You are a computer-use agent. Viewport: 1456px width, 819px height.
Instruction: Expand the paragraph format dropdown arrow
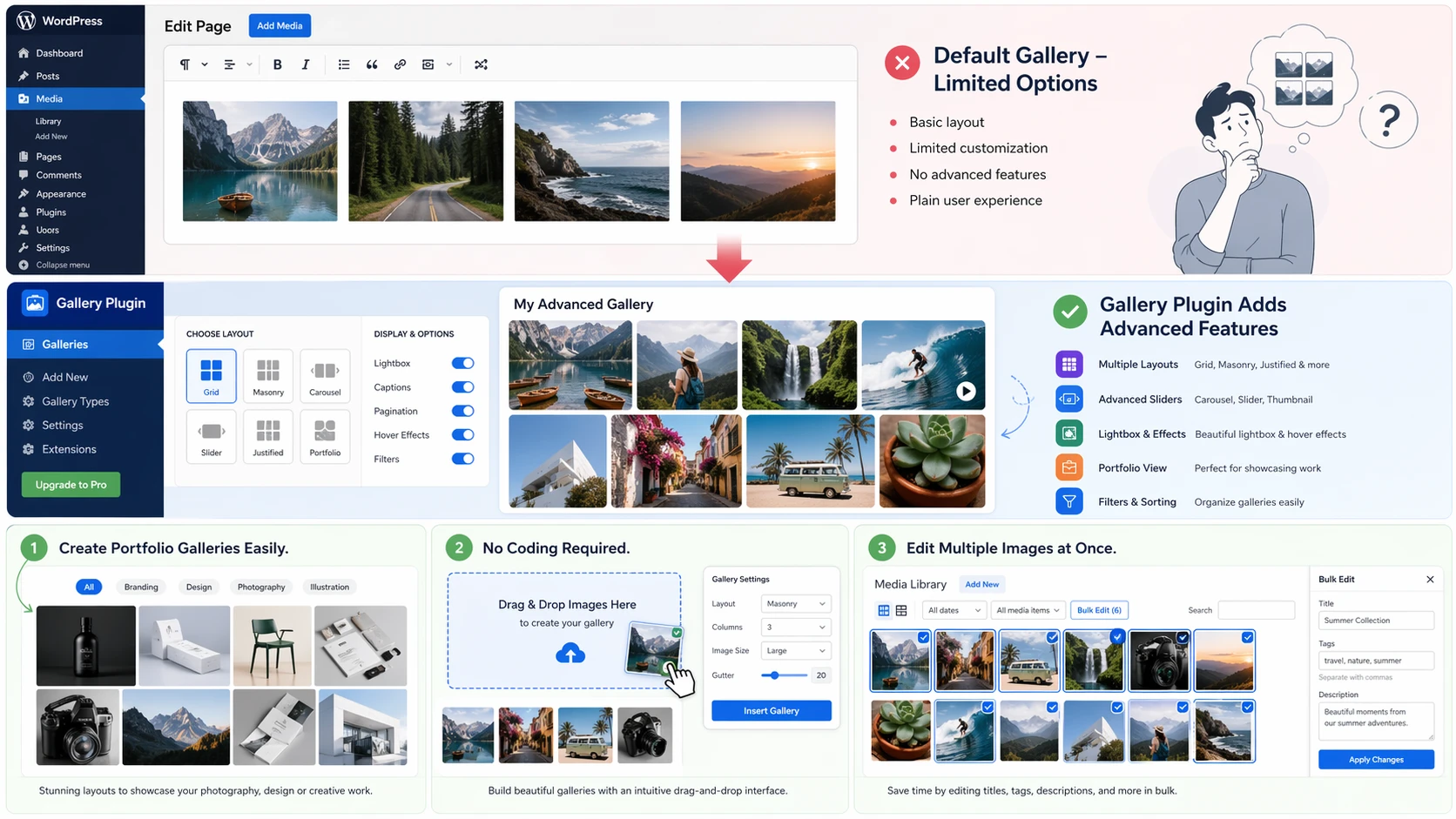tap(205, 64)
